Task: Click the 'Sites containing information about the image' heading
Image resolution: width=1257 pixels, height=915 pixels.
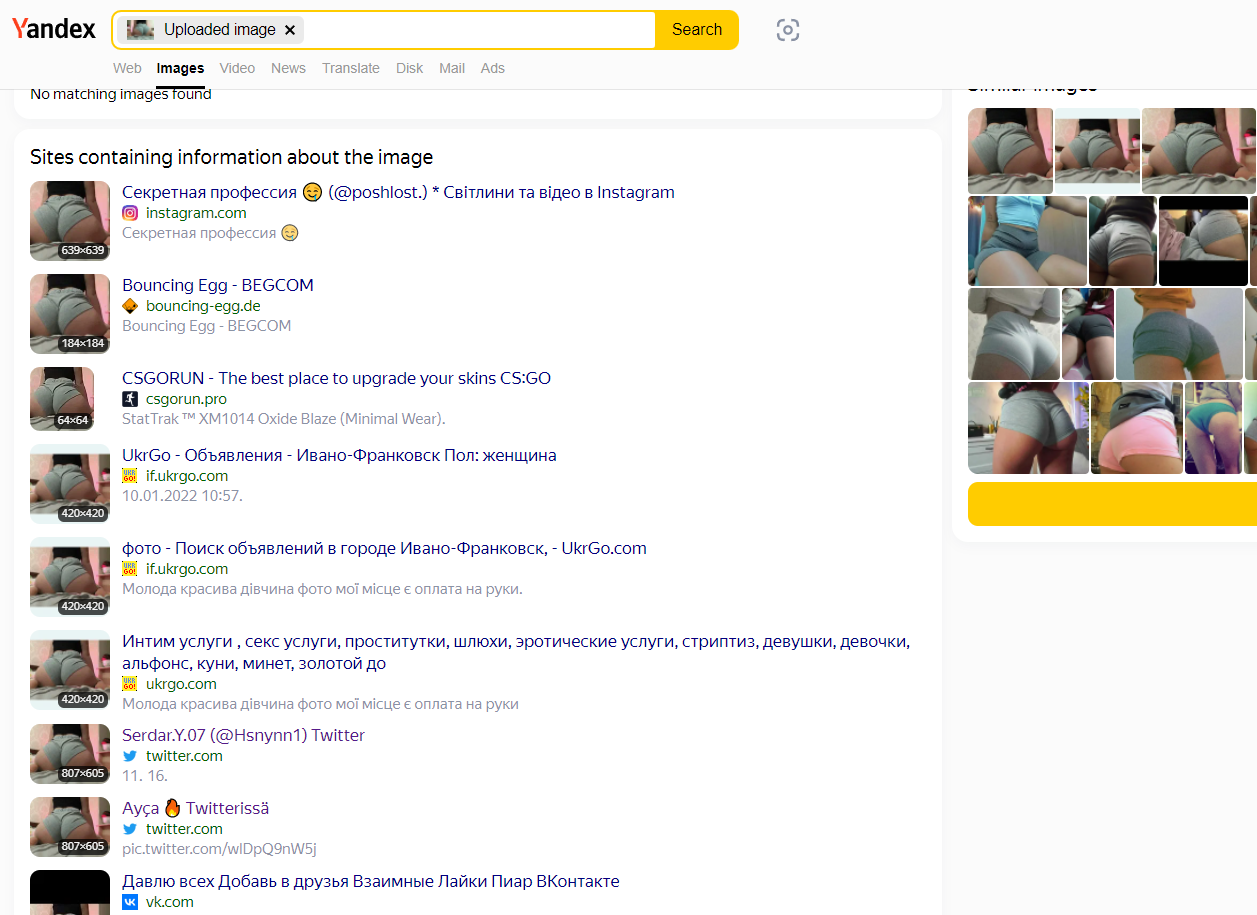Action: [x=231, y=157]
